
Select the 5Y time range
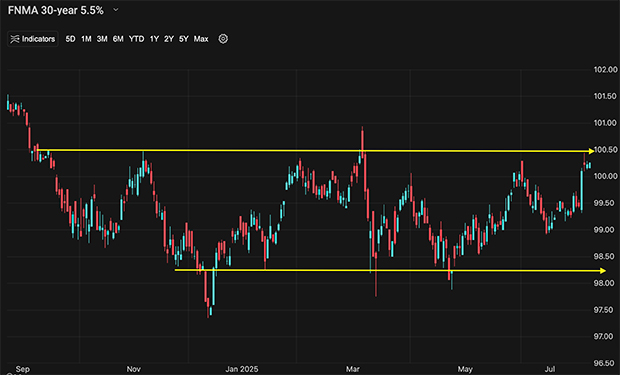183,39
